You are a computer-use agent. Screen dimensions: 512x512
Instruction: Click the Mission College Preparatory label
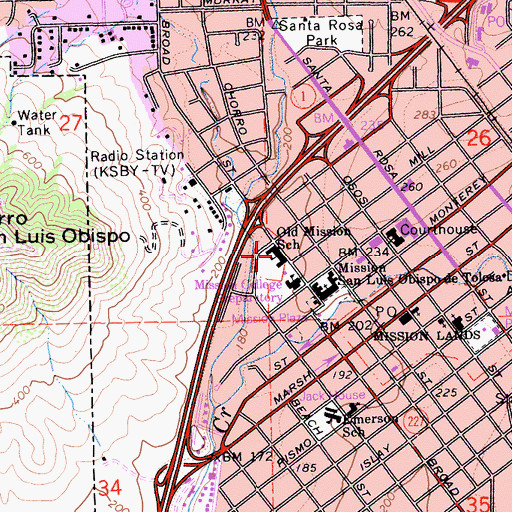pos(238,291)
